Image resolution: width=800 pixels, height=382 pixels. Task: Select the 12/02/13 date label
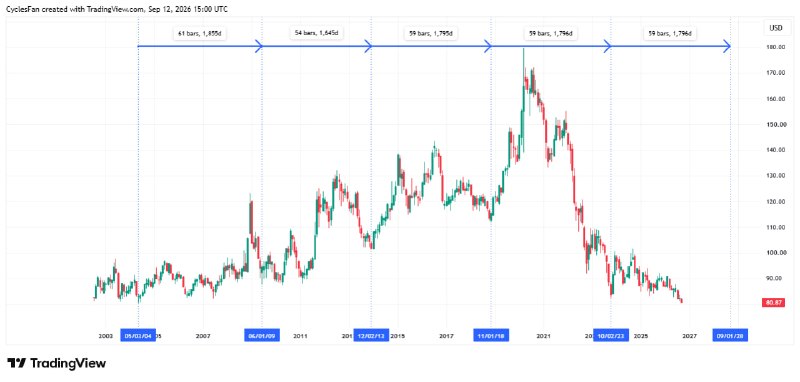tap(371, 336)
